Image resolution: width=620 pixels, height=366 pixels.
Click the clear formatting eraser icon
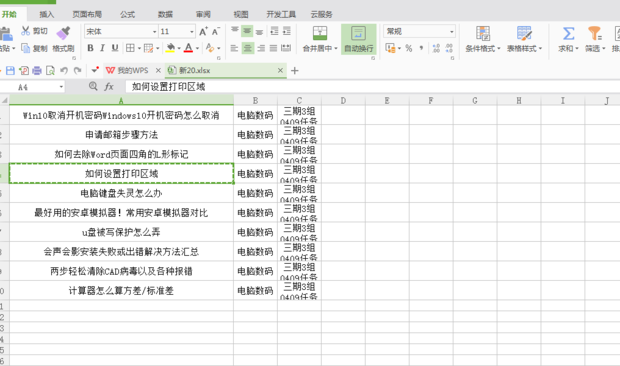tap(210, 48)
